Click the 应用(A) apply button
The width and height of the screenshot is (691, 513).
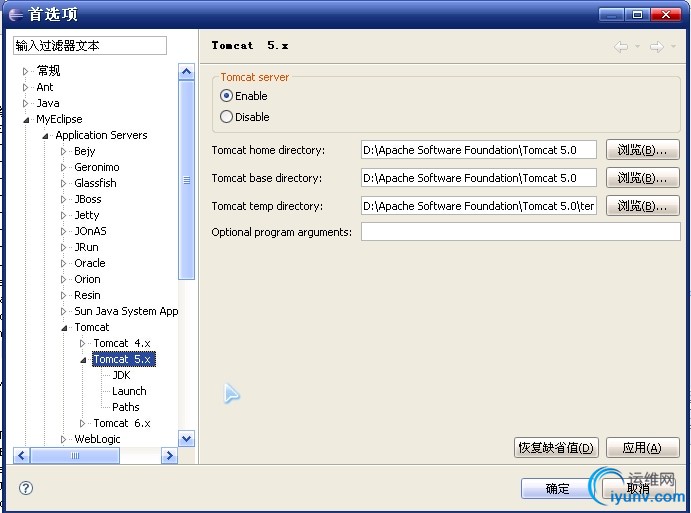[643, 448]
